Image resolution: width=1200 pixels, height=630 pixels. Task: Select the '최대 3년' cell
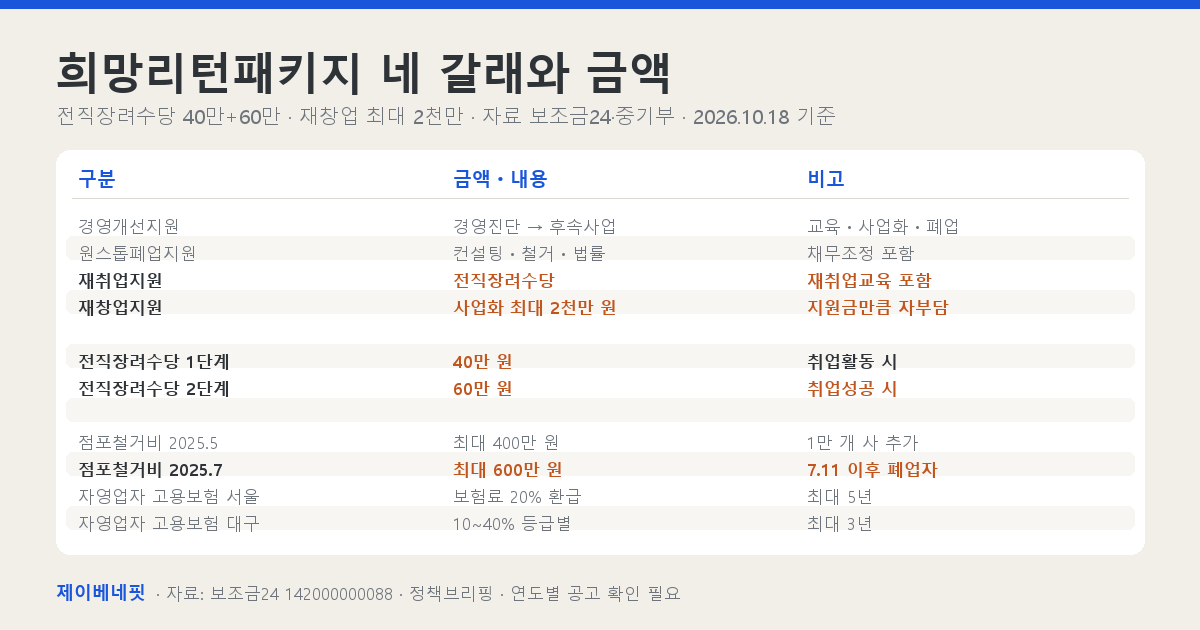tap(839, 523)
